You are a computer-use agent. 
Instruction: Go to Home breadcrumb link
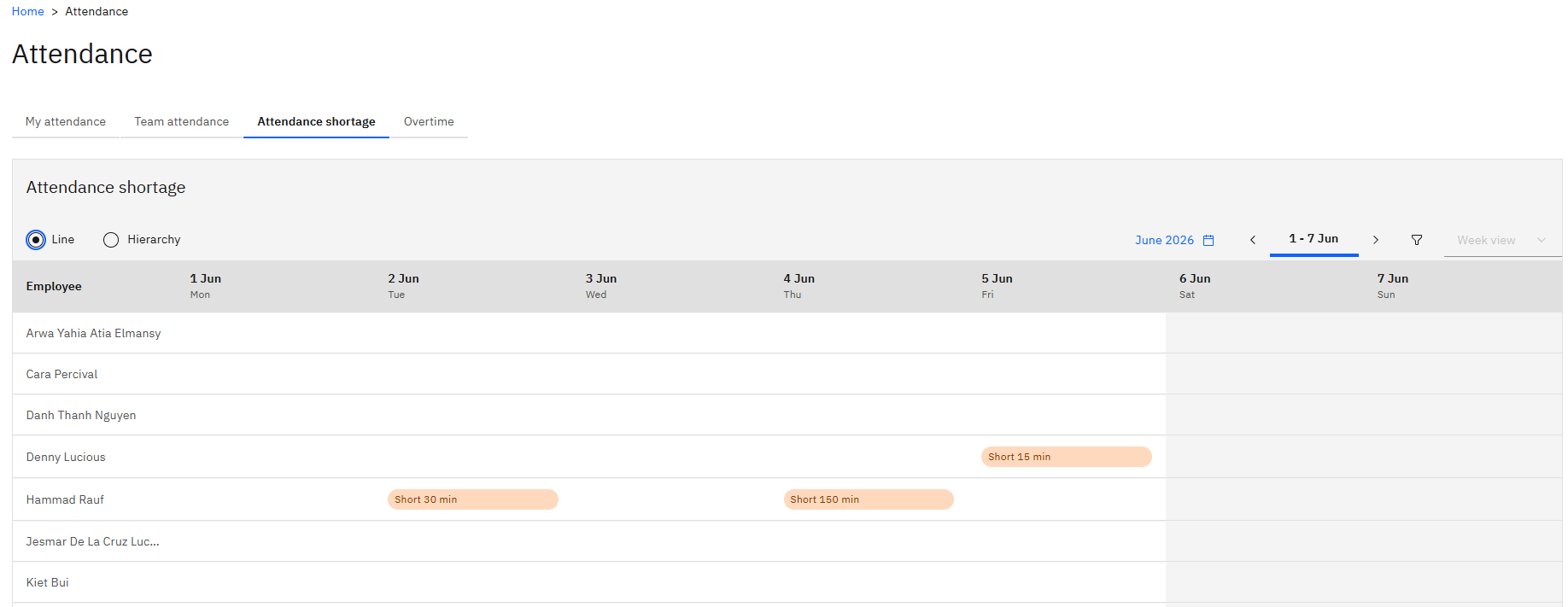tap(28, 11)
